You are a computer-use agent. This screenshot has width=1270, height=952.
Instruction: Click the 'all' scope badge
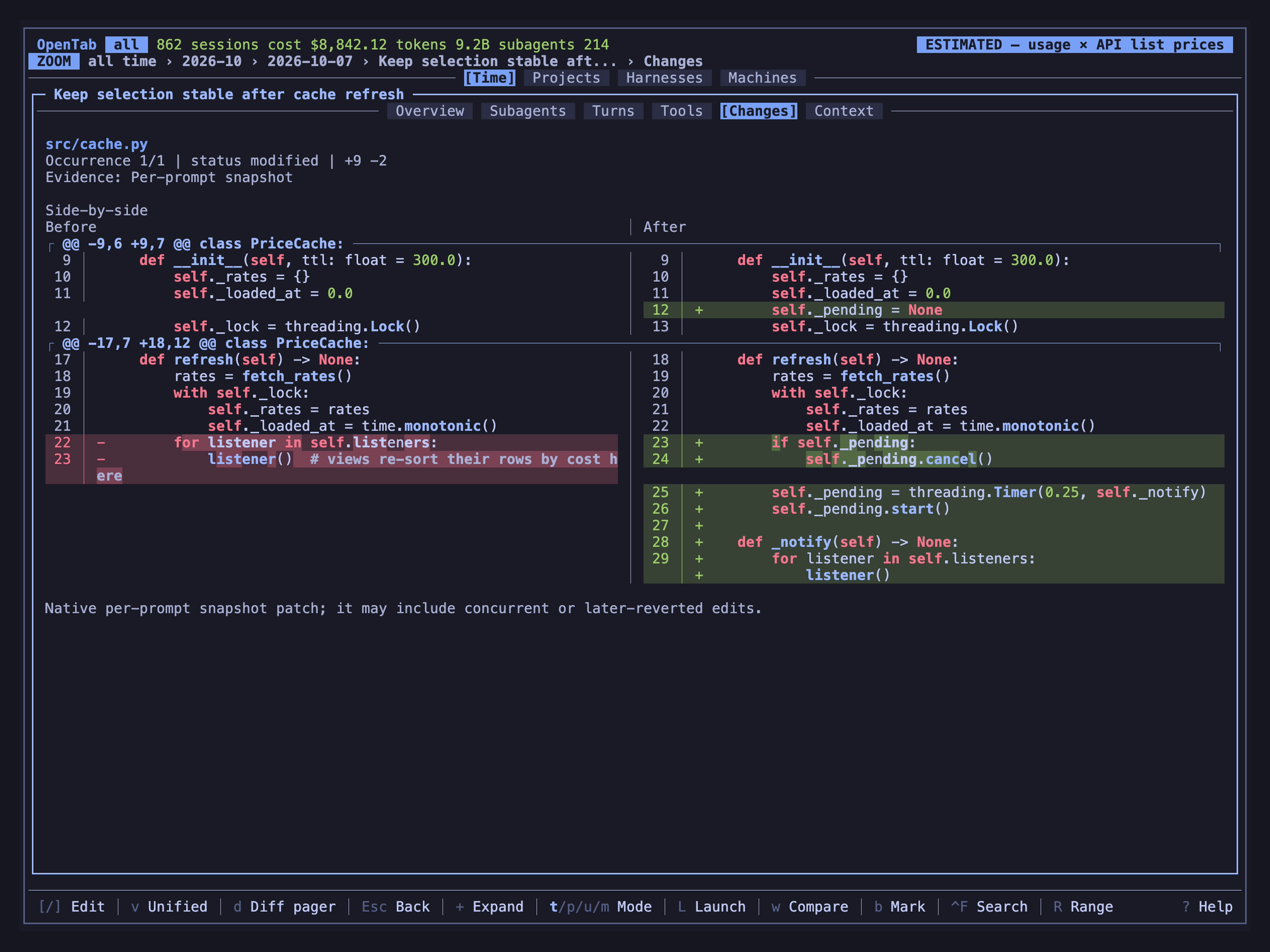pos(127,45)
